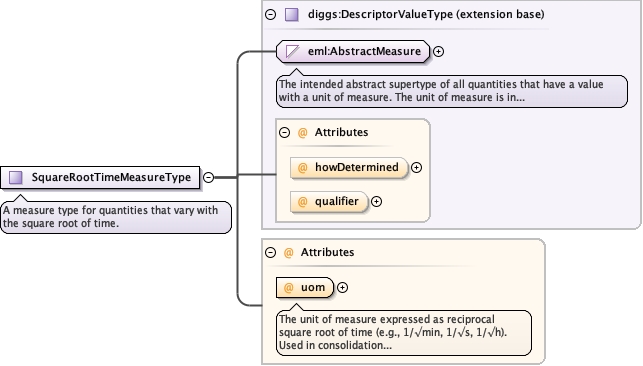Viewport: 643px width, 366px height.
Task: Select the uom attribute node
Action: click(x=305, y=288)
